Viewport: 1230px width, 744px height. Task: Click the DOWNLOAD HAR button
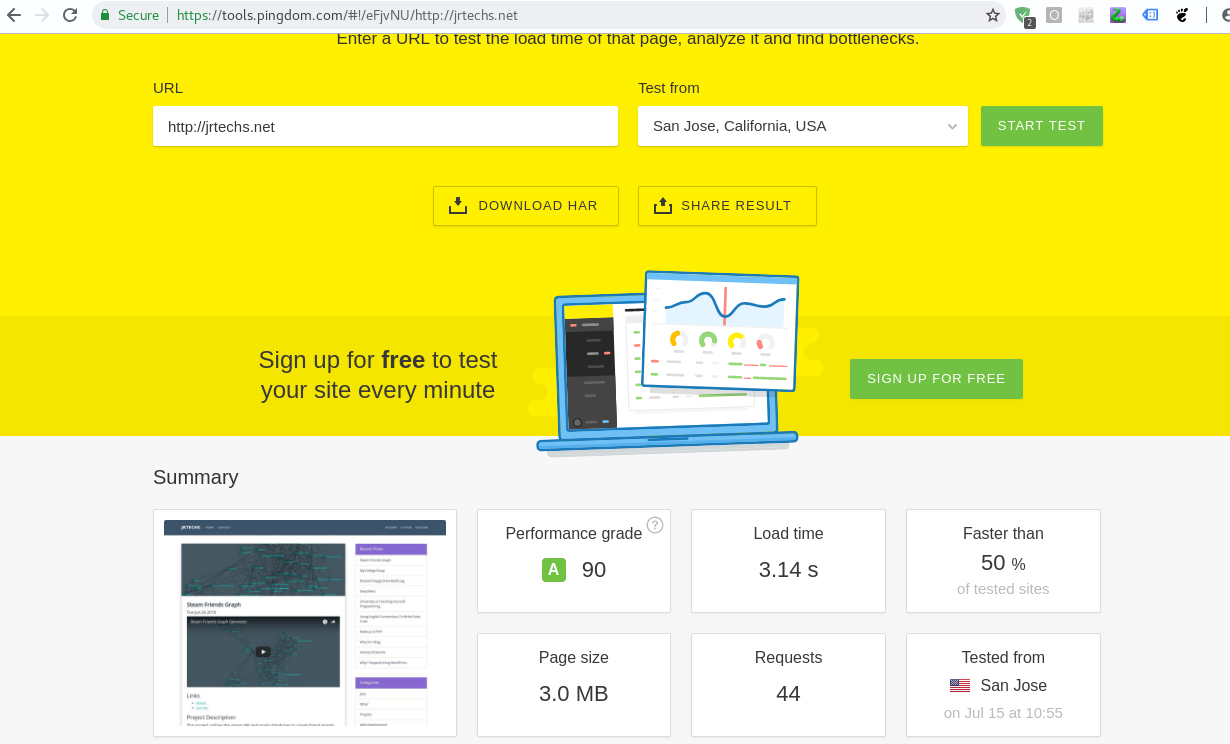pos(526,206)
